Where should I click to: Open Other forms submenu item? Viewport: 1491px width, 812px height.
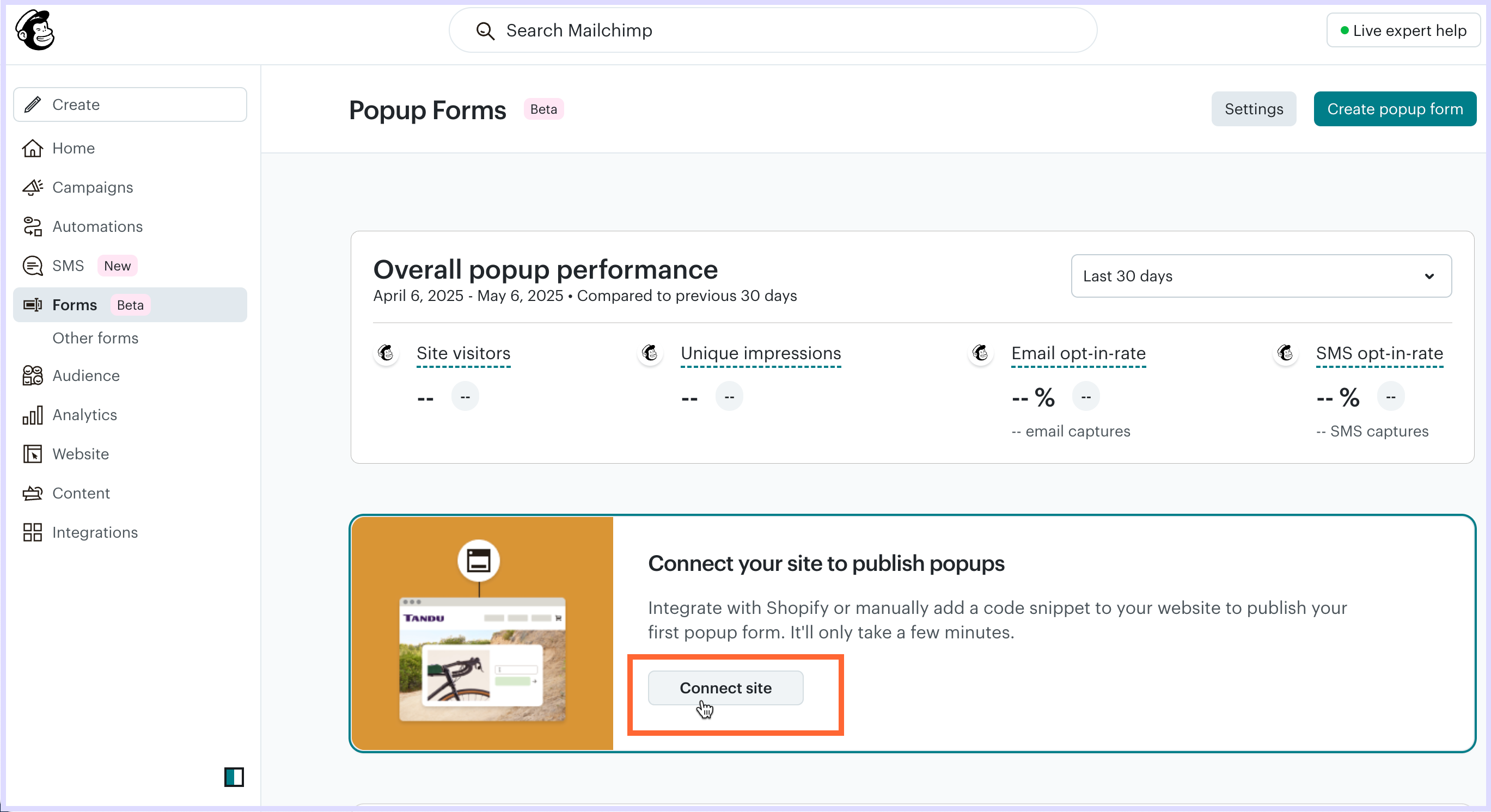pyautogui.click(x=95, y=338)
